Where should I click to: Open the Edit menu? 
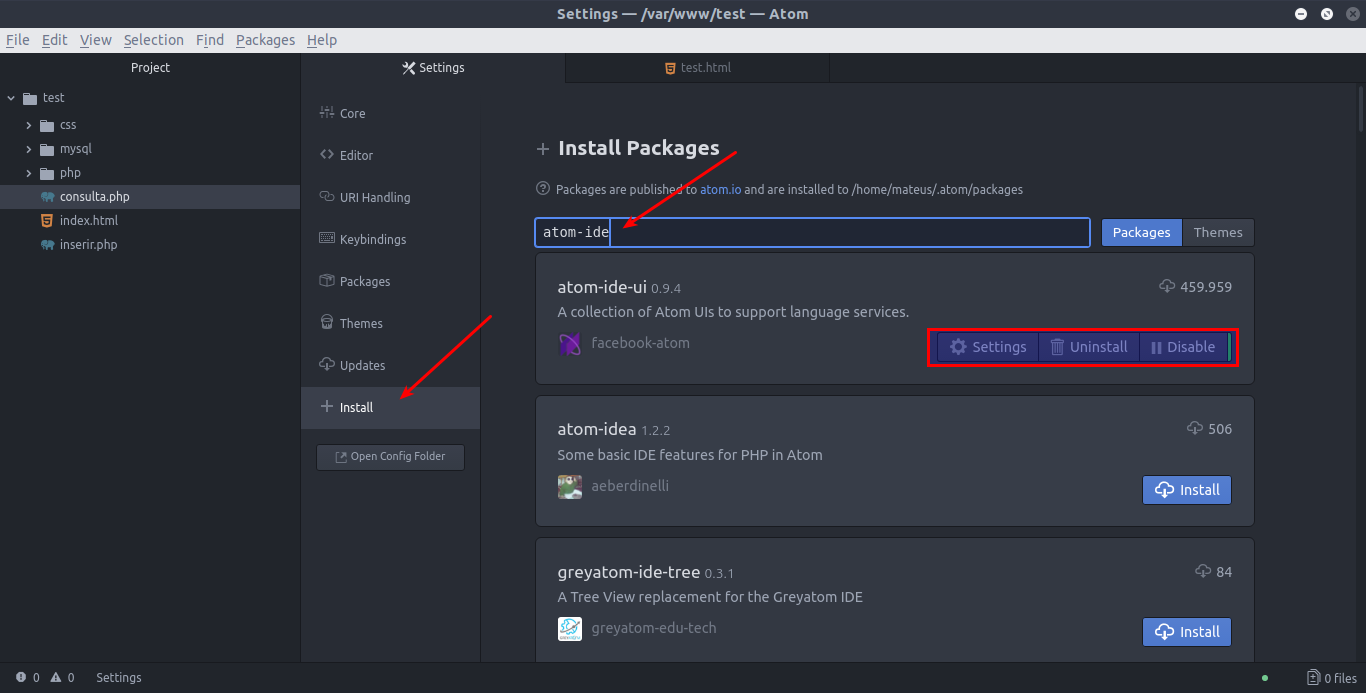[x=54, y=40]
